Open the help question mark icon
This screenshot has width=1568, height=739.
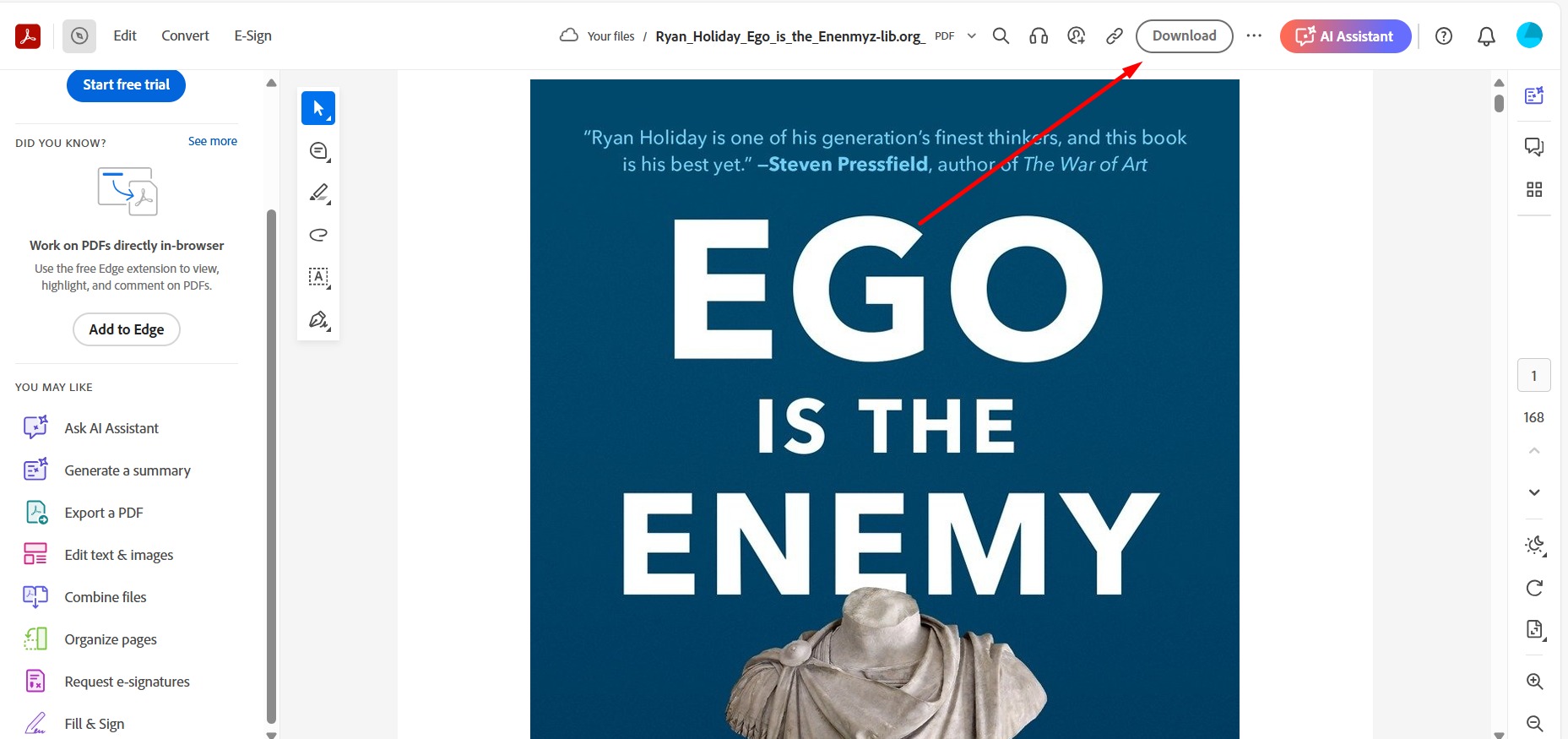point(1444,36)
